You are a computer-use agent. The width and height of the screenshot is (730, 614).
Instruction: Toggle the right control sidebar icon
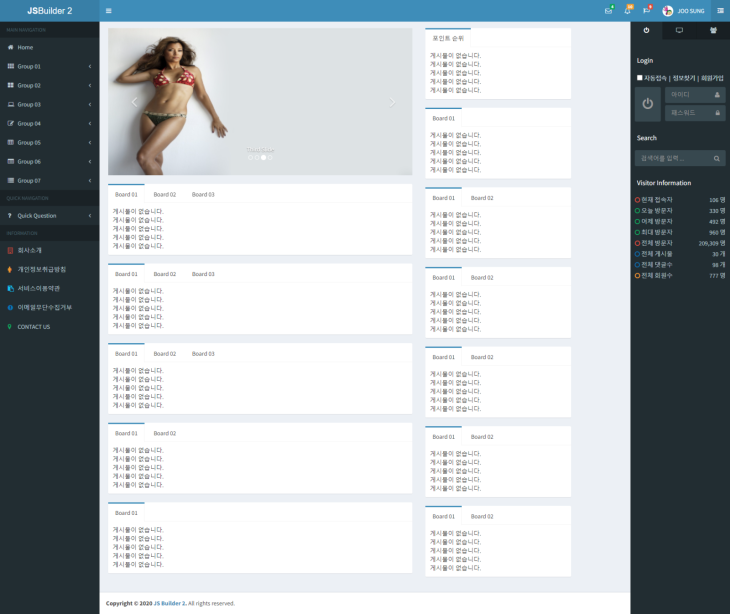click(x=720, y=11)
